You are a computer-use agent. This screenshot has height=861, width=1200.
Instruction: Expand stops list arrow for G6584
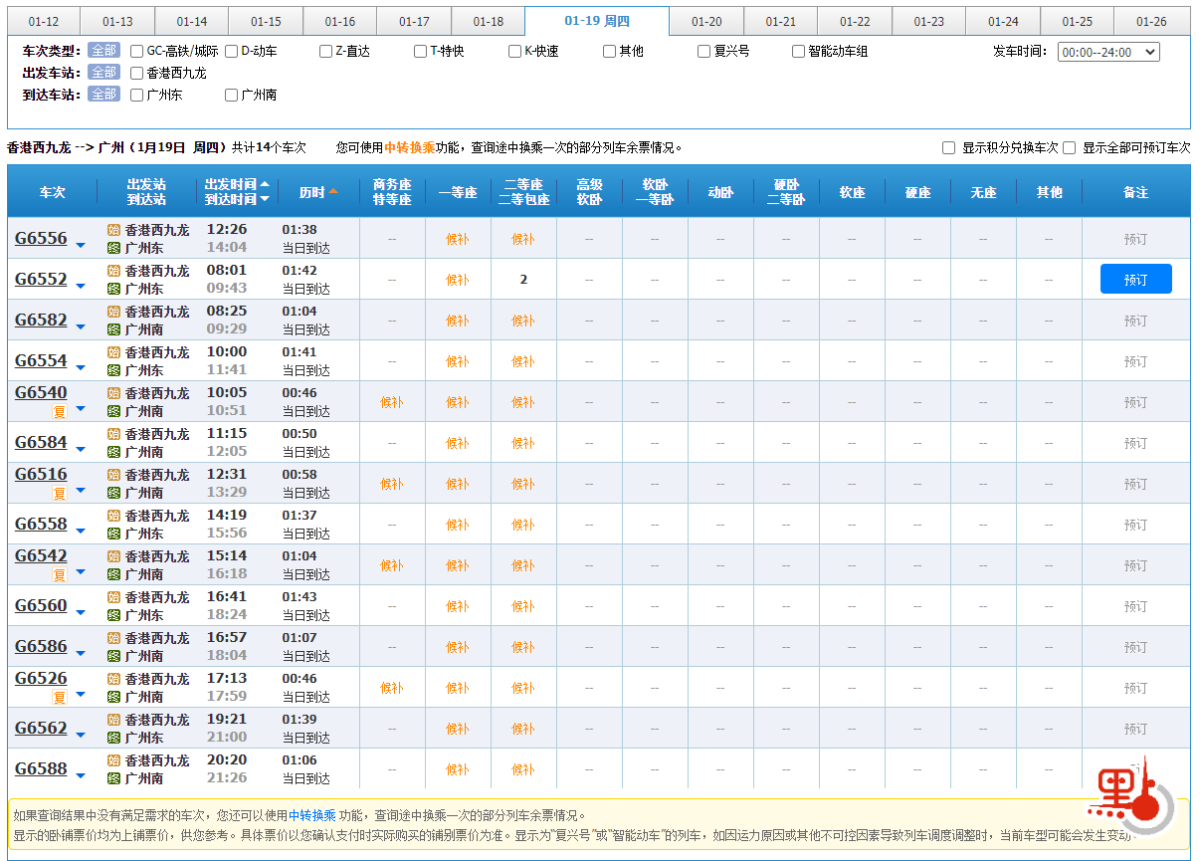tap(81, 451)
